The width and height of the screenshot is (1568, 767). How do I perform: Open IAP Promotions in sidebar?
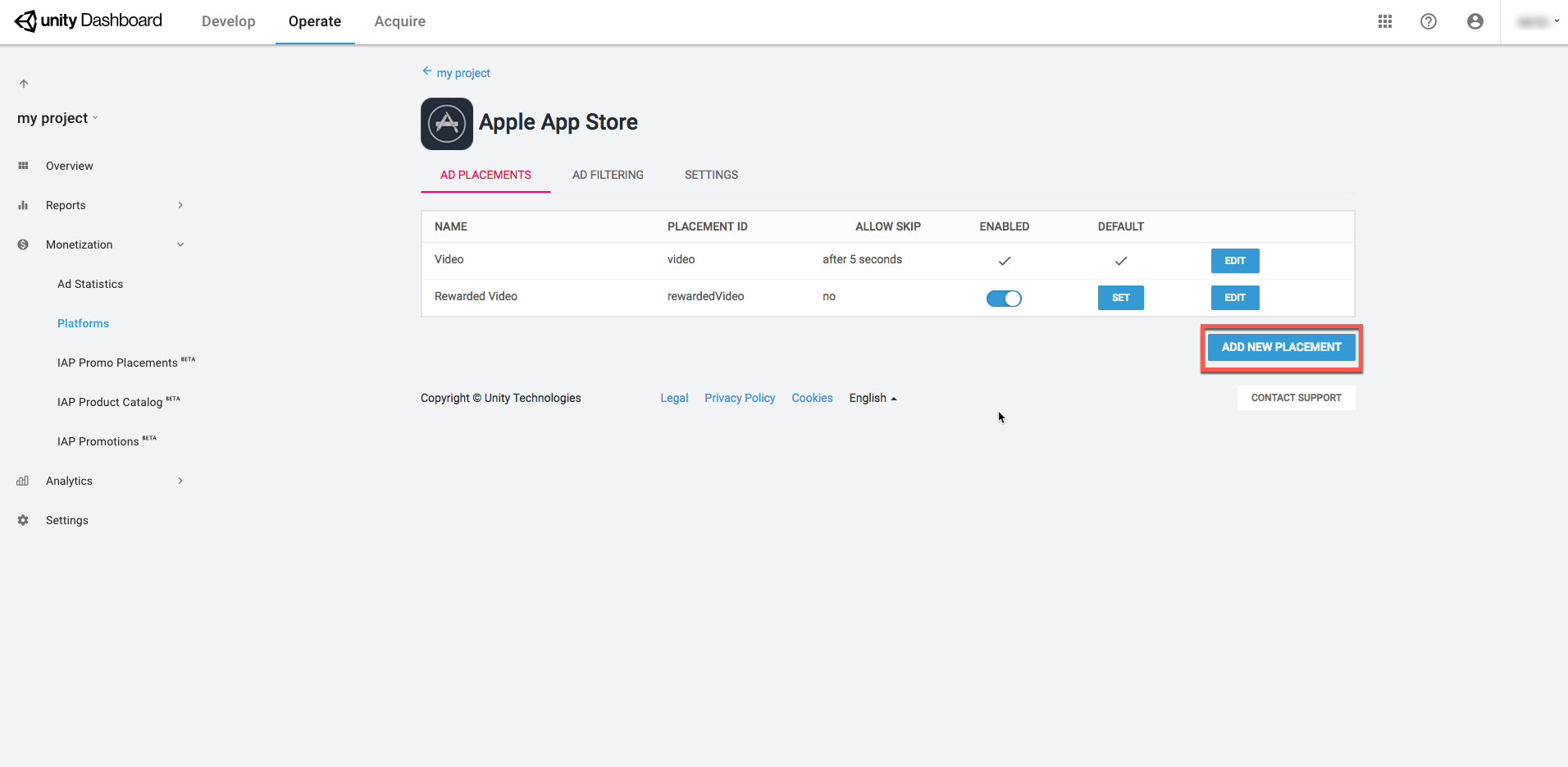coord(107,441)
